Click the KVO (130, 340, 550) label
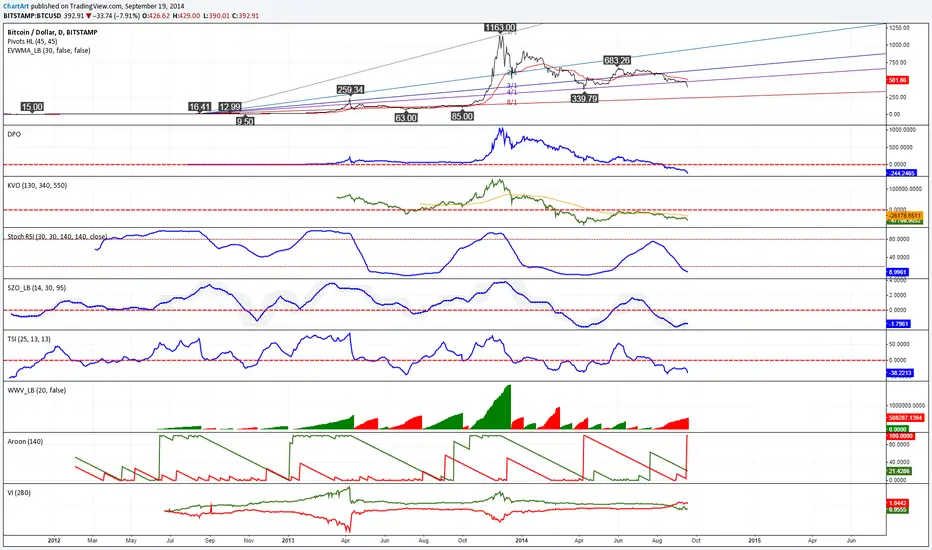This screenshot has width=932, height=550. (37, 186)
